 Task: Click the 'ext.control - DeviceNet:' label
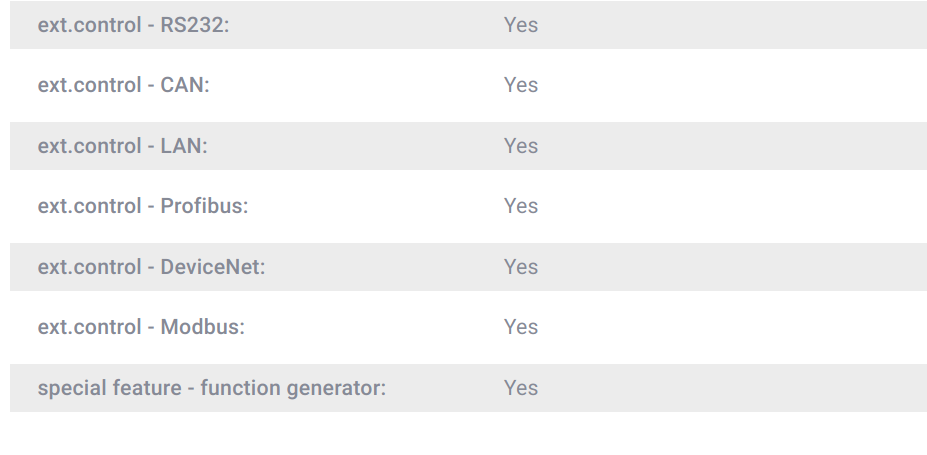point(151,267)
